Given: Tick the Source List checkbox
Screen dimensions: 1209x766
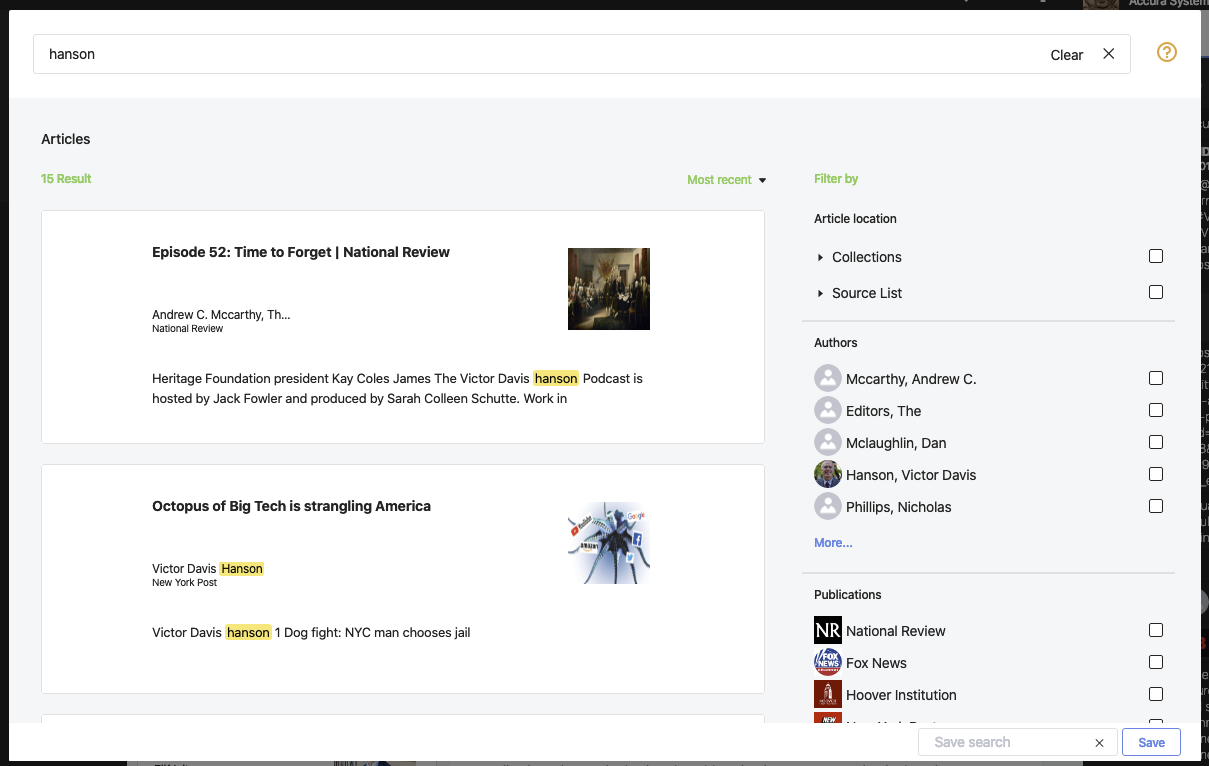Looking at the screenshot, I should 1156,292.
